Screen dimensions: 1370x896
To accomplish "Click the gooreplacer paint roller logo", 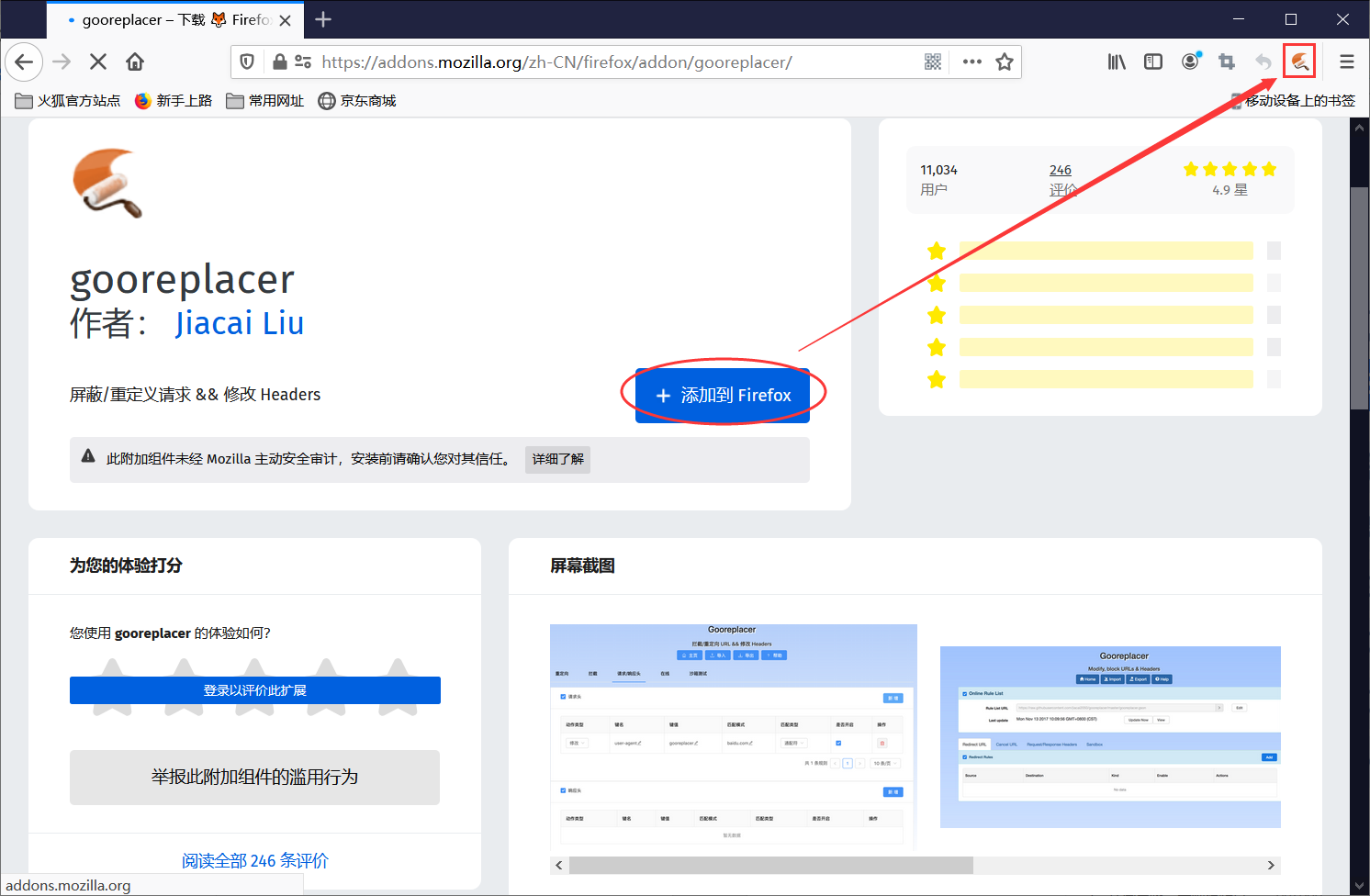I will coord(108,183).
